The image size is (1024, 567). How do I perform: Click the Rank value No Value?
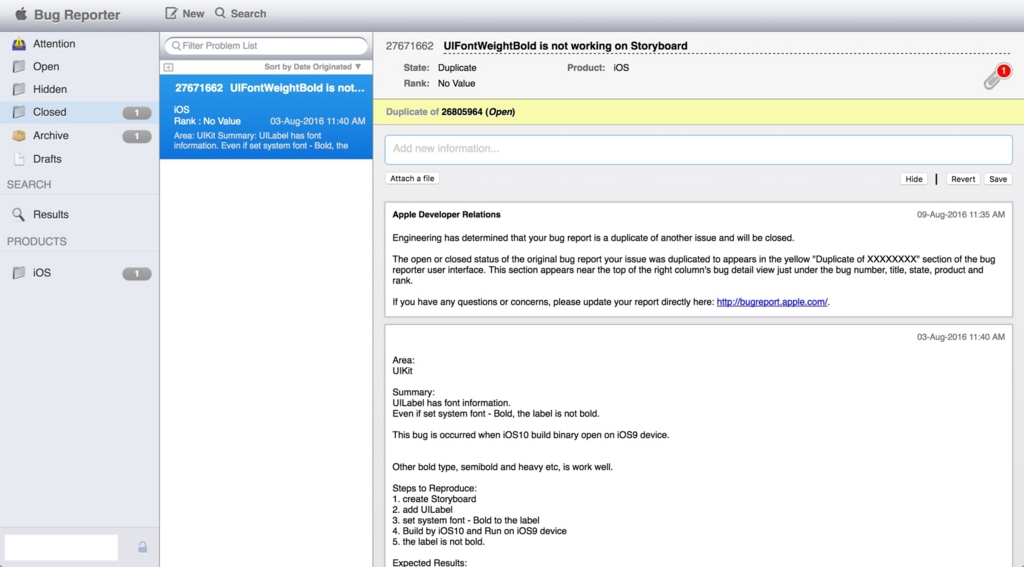pos(456,84)
